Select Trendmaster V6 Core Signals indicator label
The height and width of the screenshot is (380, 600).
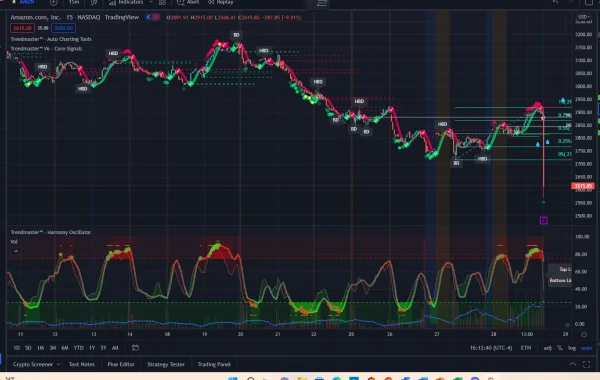pyautogui.click(x=46, y=49)
